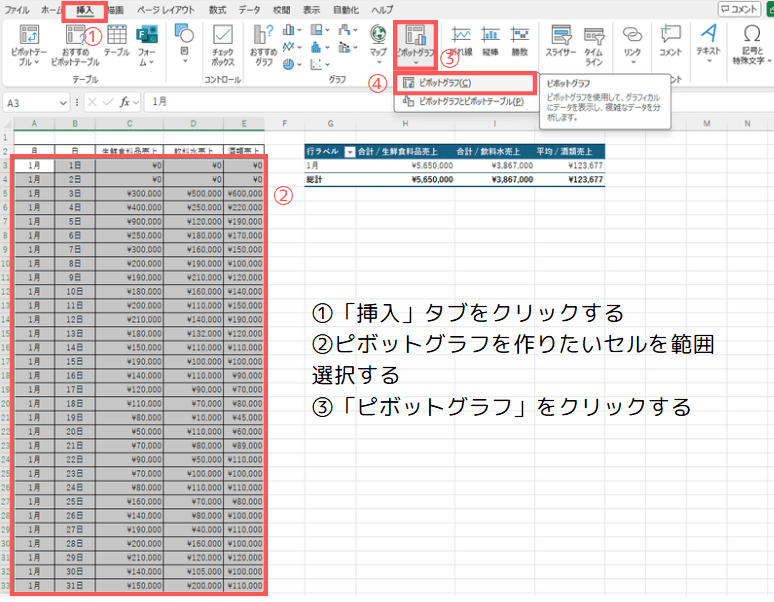Insert a コメント from the ribbon

pos(670,41)
